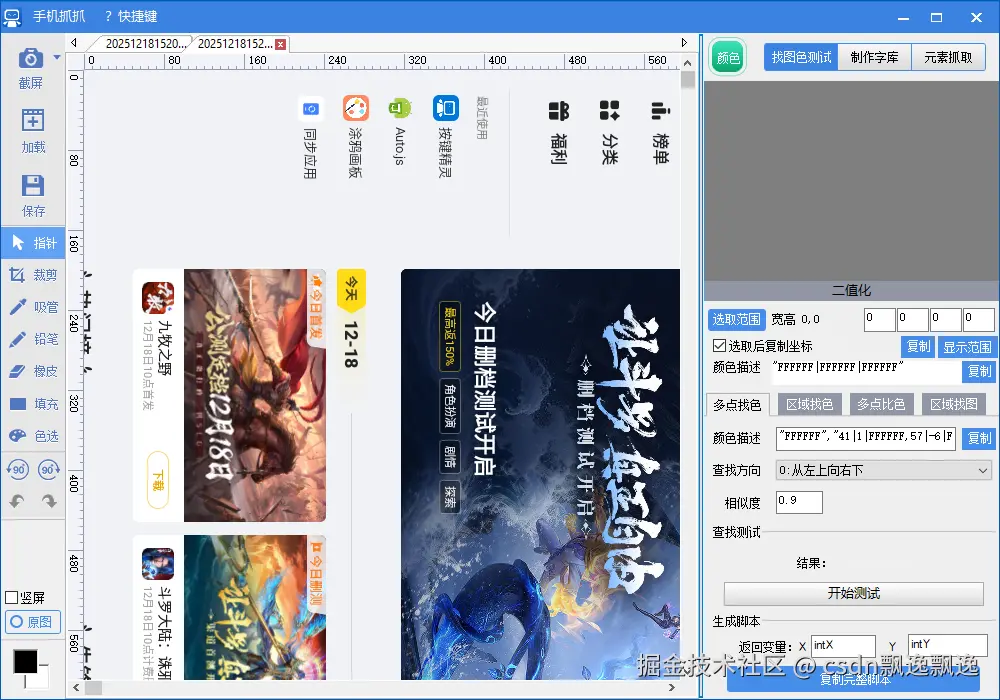
Task: Click the horizontal scrollbar right arrow
Action: pos(672,688)
